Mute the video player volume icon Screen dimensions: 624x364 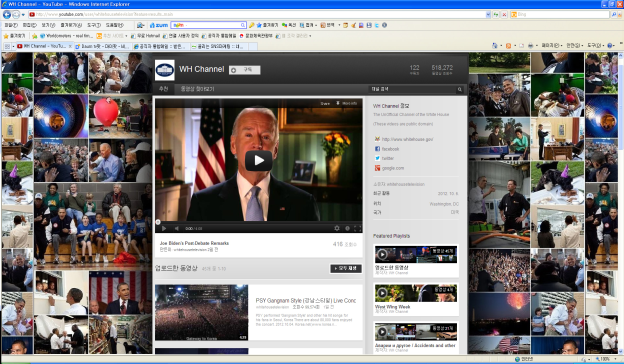click(x=176, y=228)
